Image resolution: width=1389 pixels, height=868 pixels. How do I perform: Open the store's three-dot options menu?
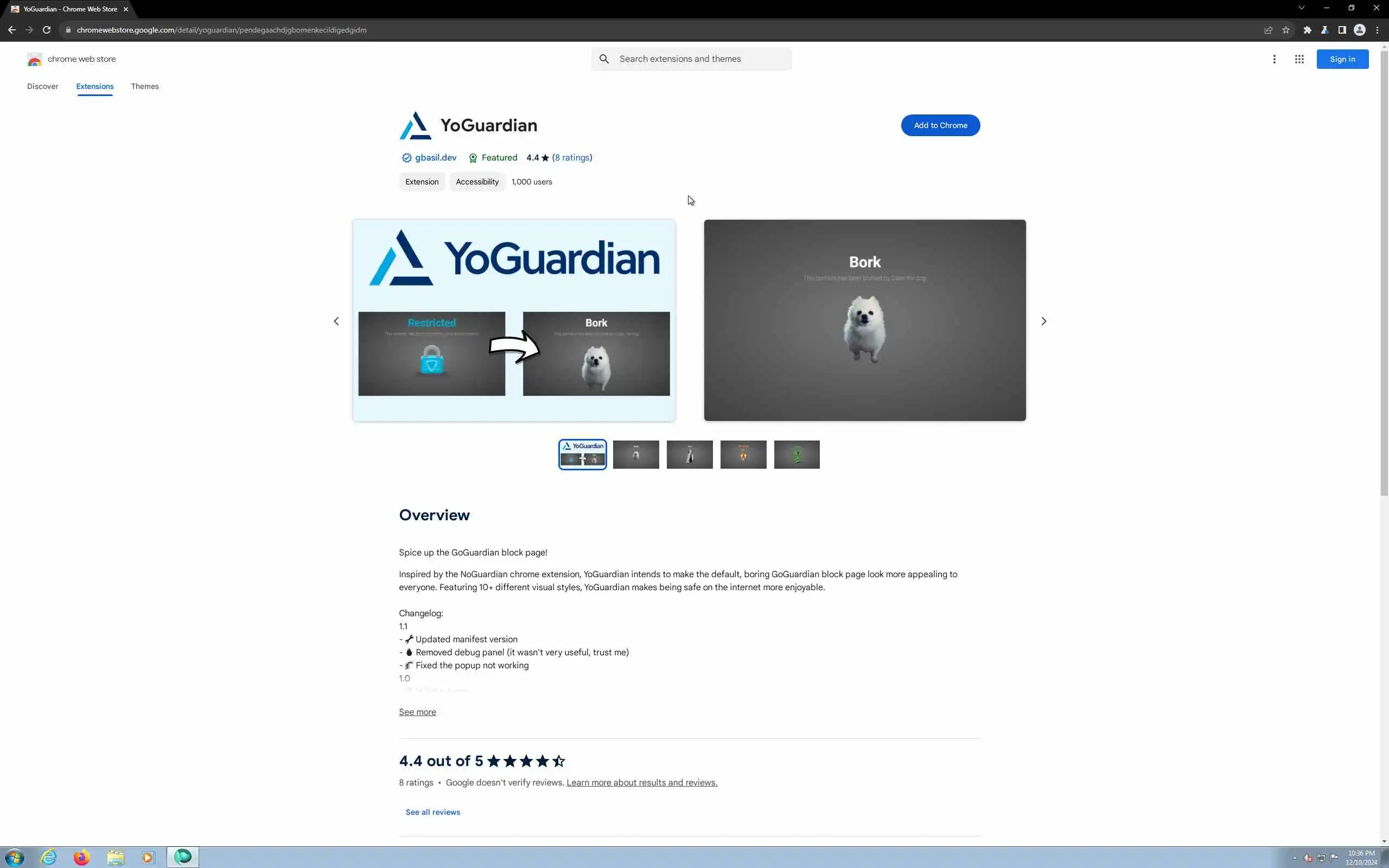(1273, 59)
